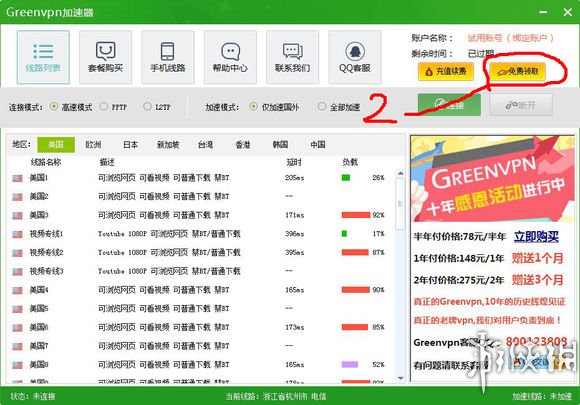Switch to the 日本 region tab
This screenshot has width=580, height=405.
pyautogui.click(x=131, y=145)
